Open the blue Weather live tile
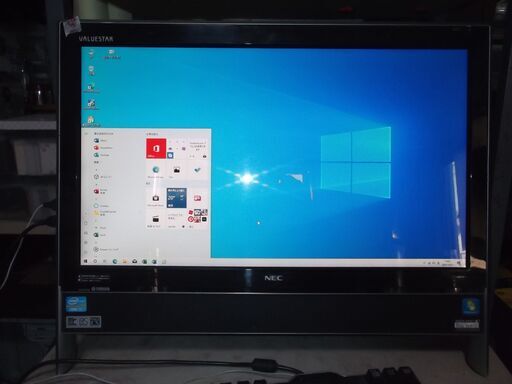The width and height of the screenshot is (512, 384). 177,198
